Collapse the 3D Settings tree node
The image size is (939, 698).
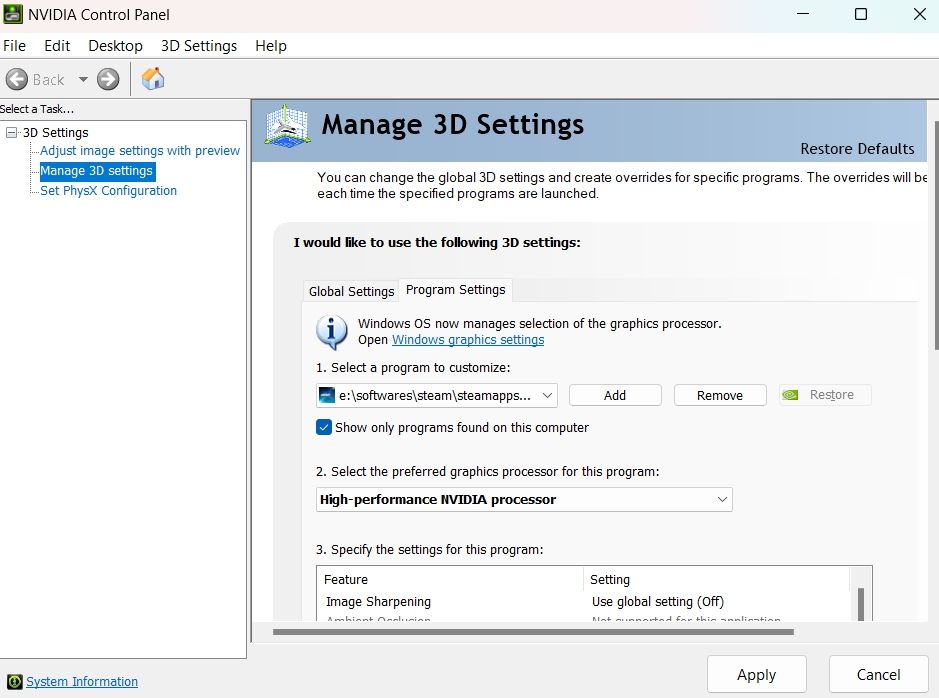(x=11, y=132)
